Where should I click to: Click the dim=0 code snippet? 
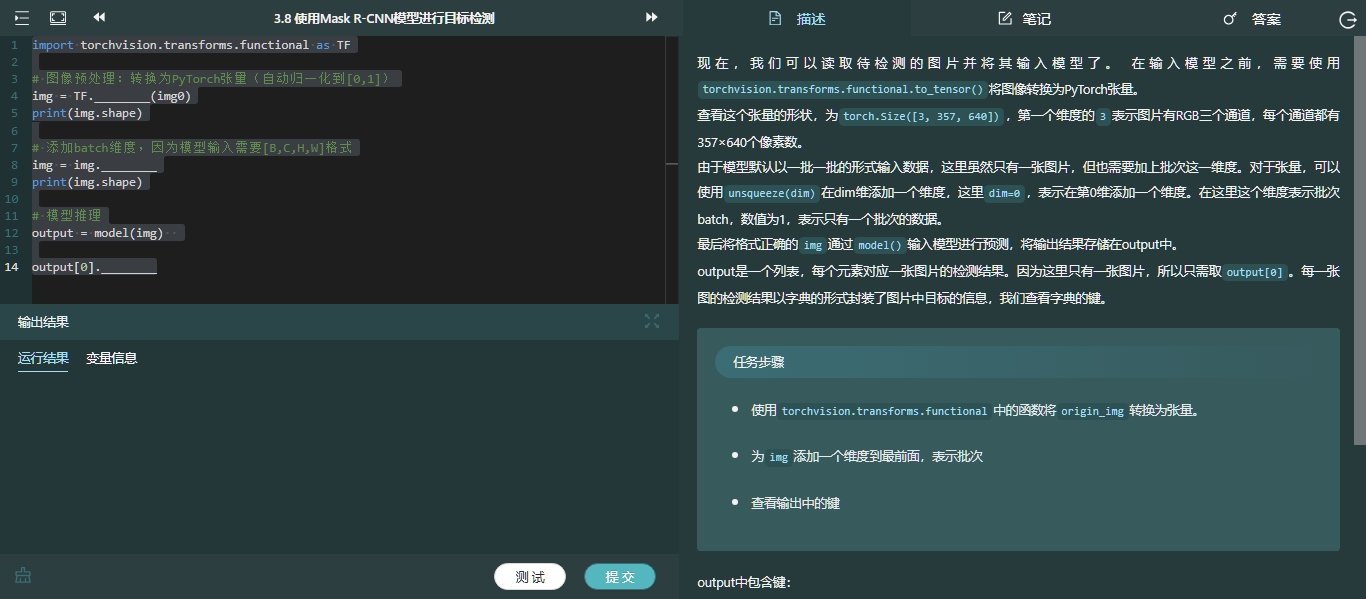click(1005, 193)
